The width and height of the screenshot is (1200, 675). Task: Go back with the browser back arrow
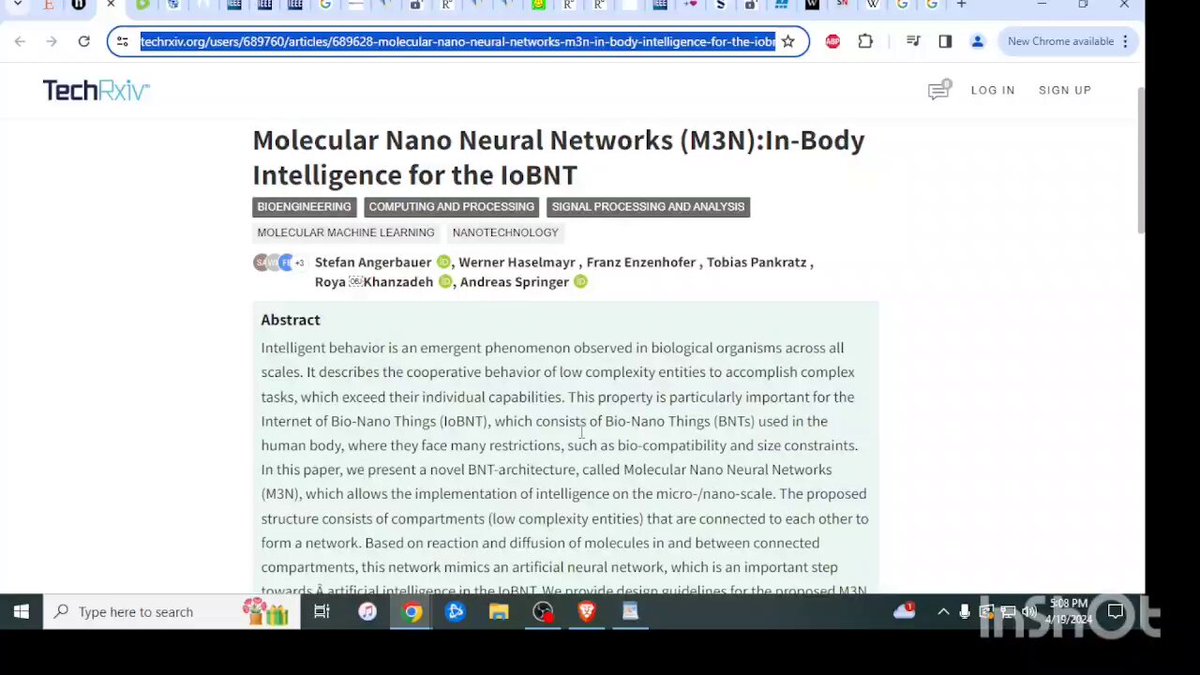[x=20, y=42]
